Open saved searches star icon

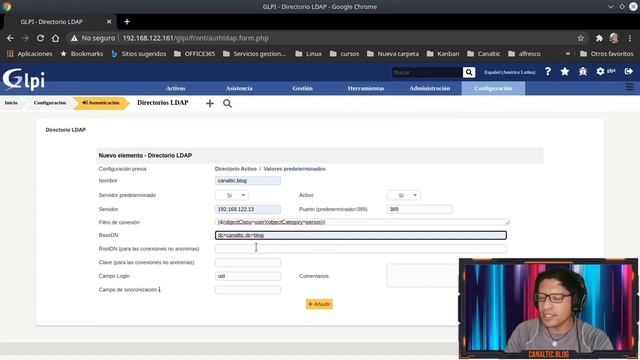coord(565,71)
